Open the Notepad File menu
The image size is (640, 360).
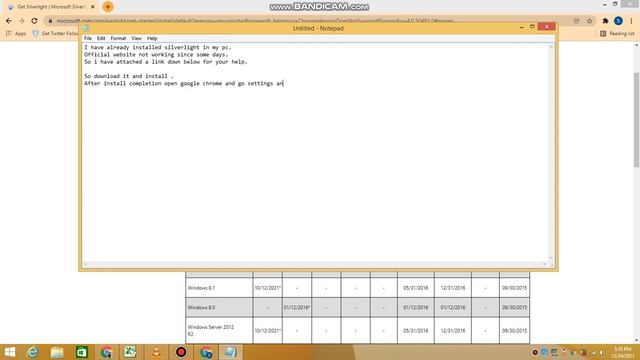88,38
